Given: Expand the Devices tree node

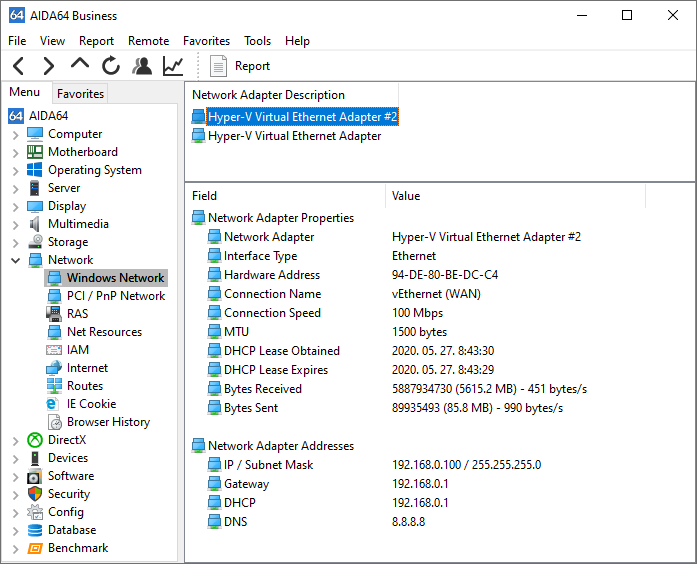Looking at the screenshot, I should tap(16, 459).
